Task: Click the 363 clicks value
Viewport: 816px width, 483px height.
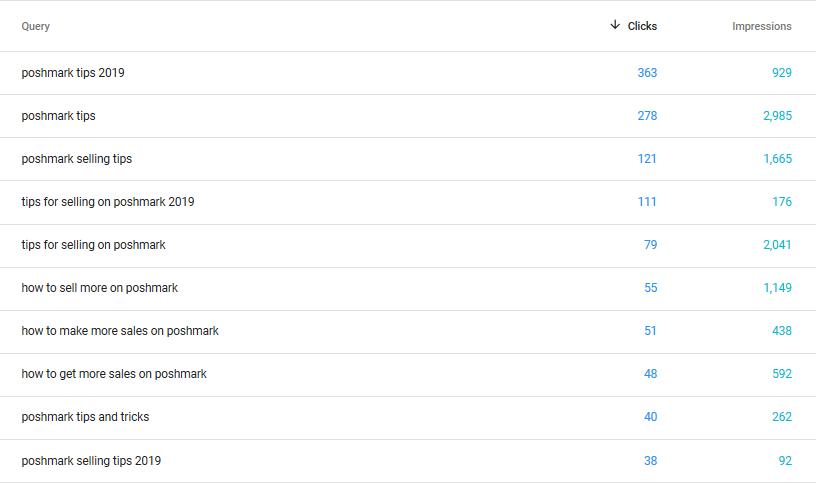Action: pyautogui.click(x=647, y=73)
